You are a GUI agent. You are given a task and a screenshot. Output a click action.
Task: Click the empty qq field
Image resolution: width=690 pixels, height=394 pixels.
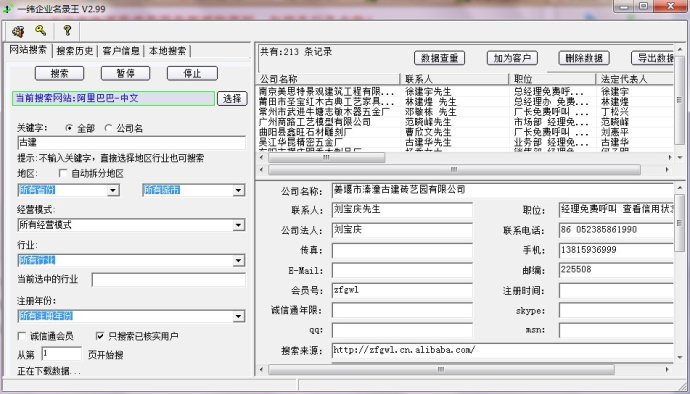402,330
